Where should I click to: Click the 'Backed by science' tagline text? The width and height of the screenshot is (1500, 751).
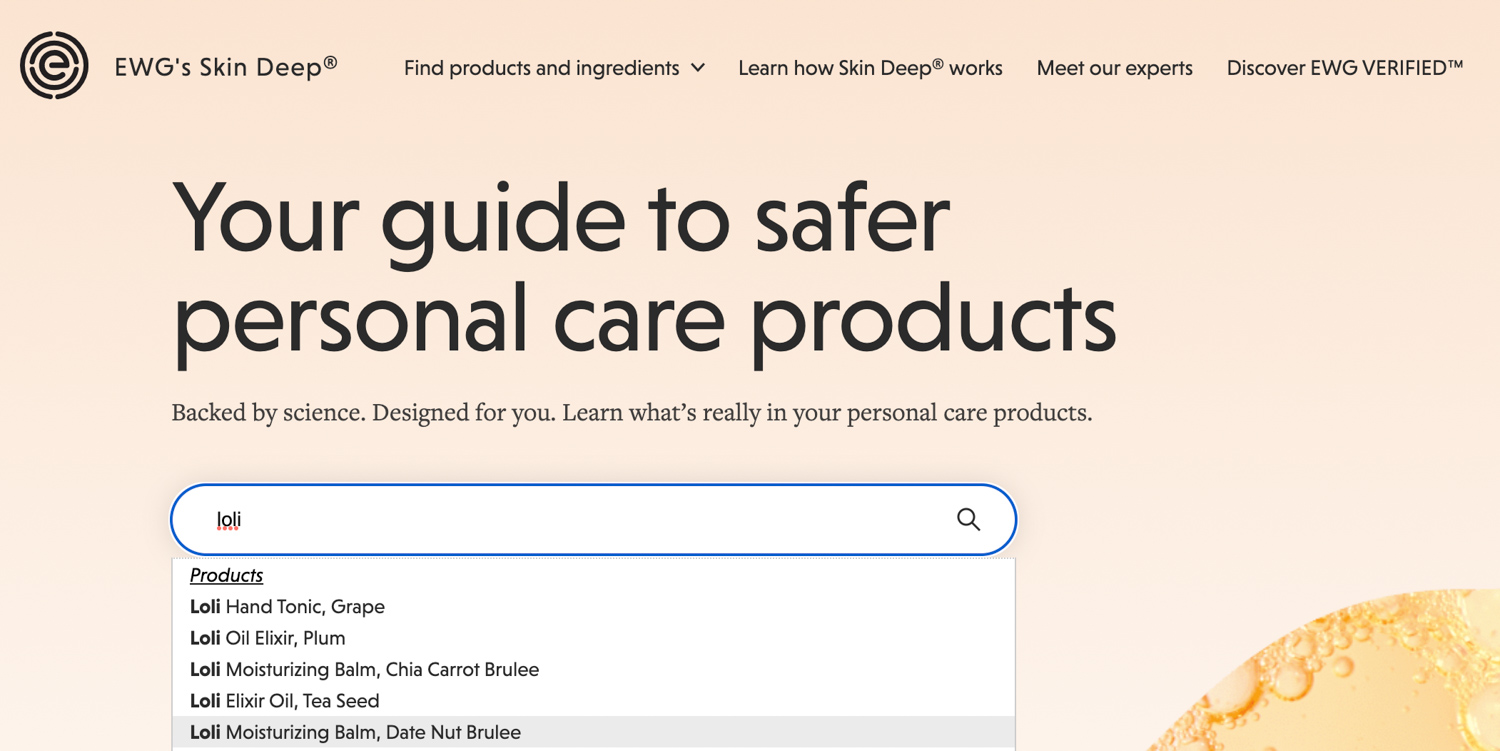click(x=631, y=413)
